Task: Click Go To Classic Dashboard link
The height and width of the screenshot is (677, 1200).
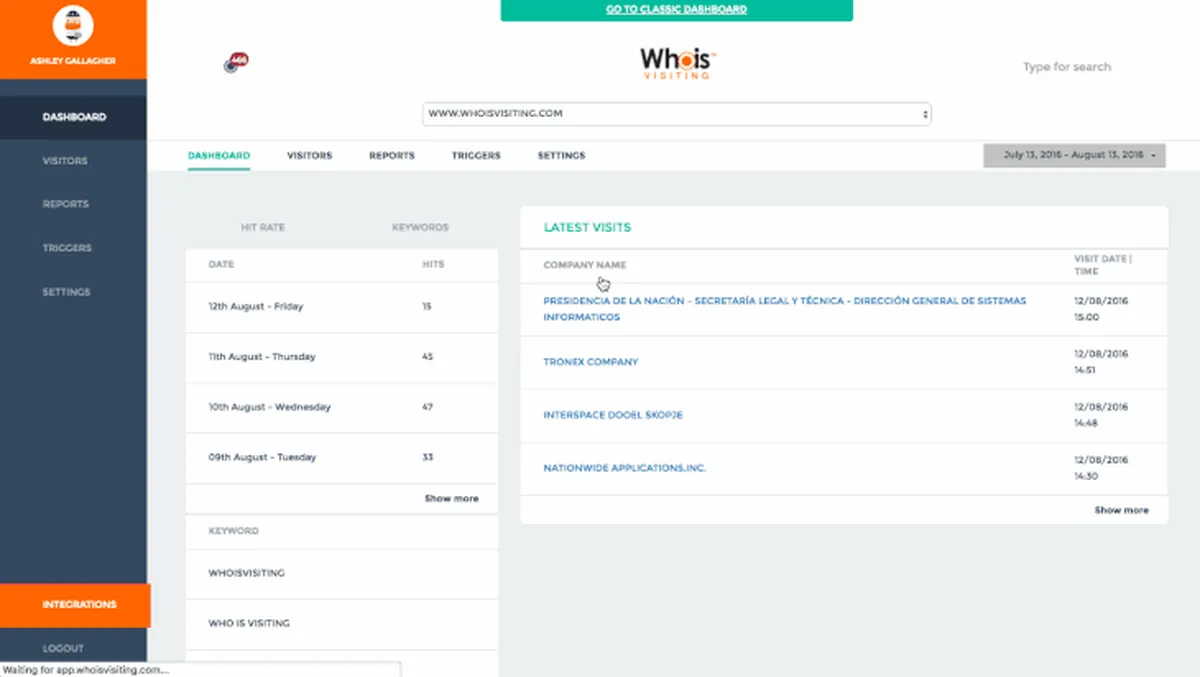Action: click(677, 10)
